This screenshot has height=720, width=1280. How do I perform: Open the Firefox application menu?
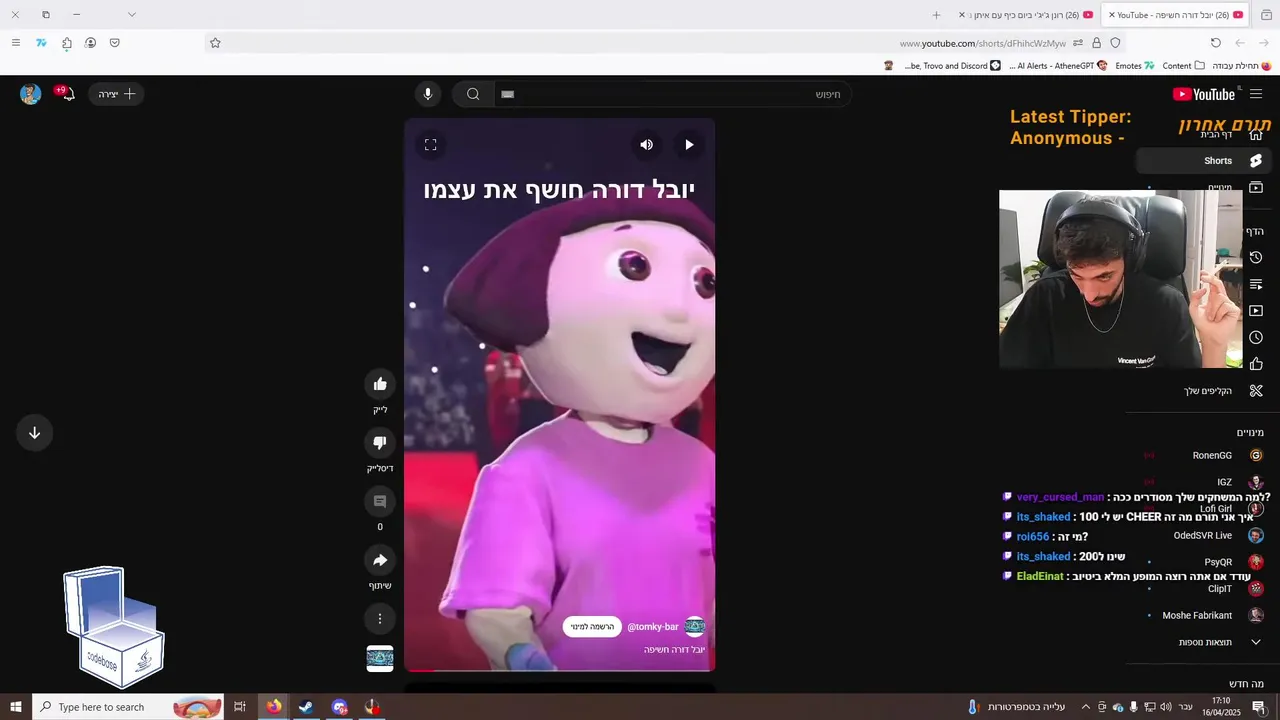point(15,43)
